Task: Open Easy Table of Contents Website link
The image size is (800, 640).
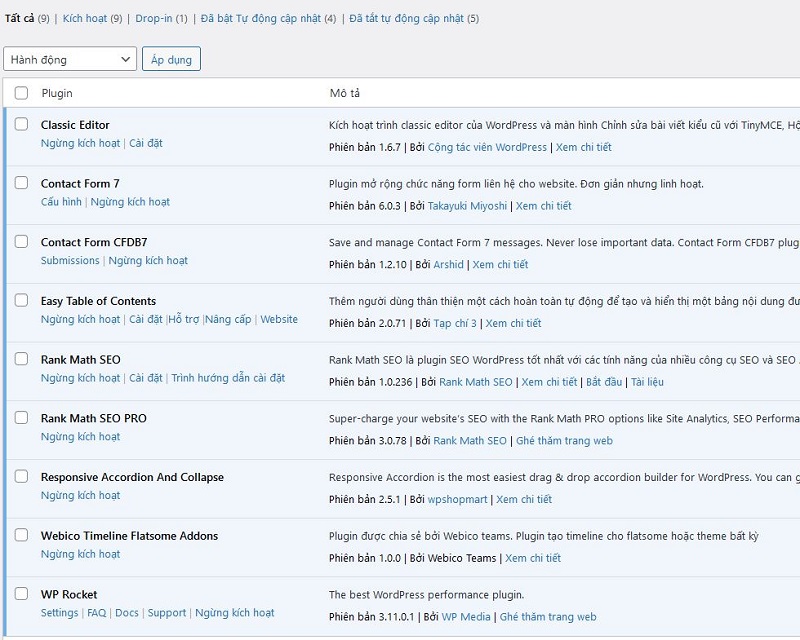Action: pos(279,319)
